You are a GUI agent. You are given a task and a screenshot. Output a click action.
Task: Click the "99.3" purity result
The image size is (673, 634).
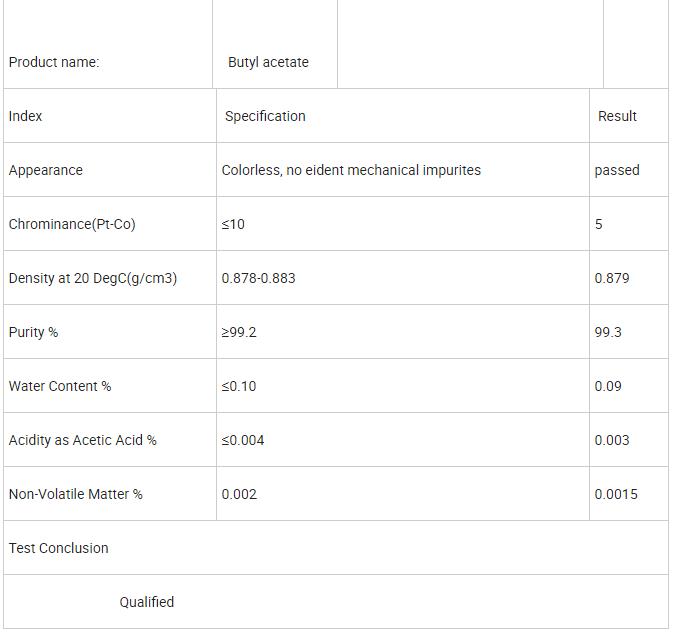pyautogui.click(x=608, y=332)
